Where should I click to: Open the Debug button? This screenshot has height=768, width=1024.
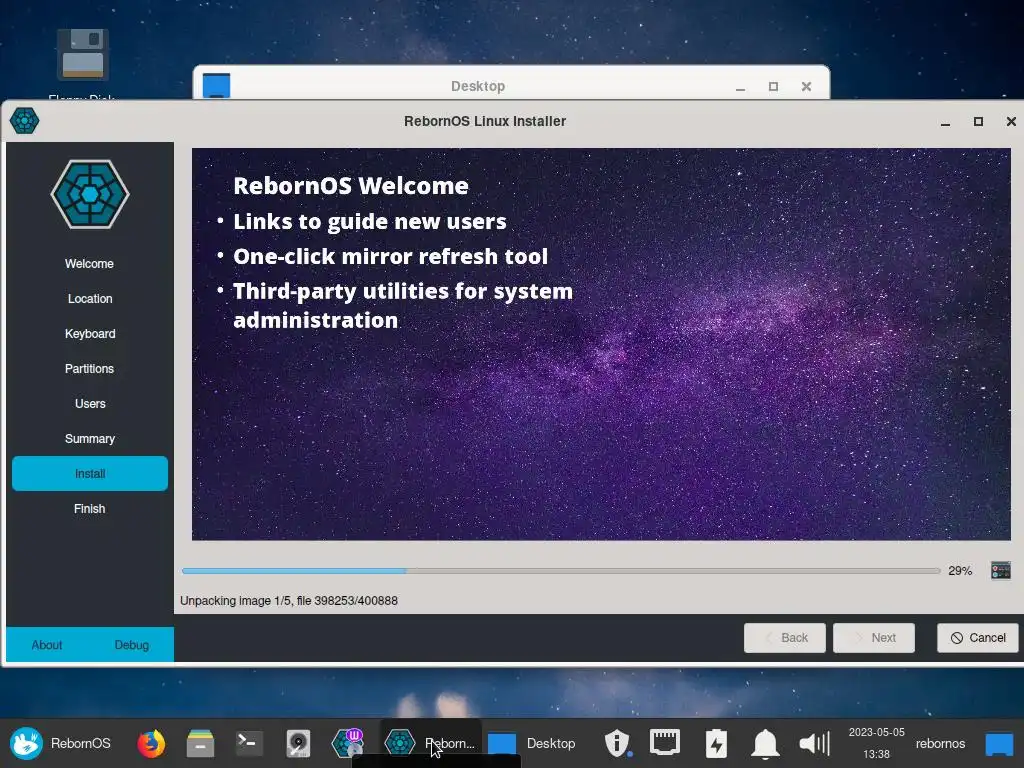(x=132, y=645)
